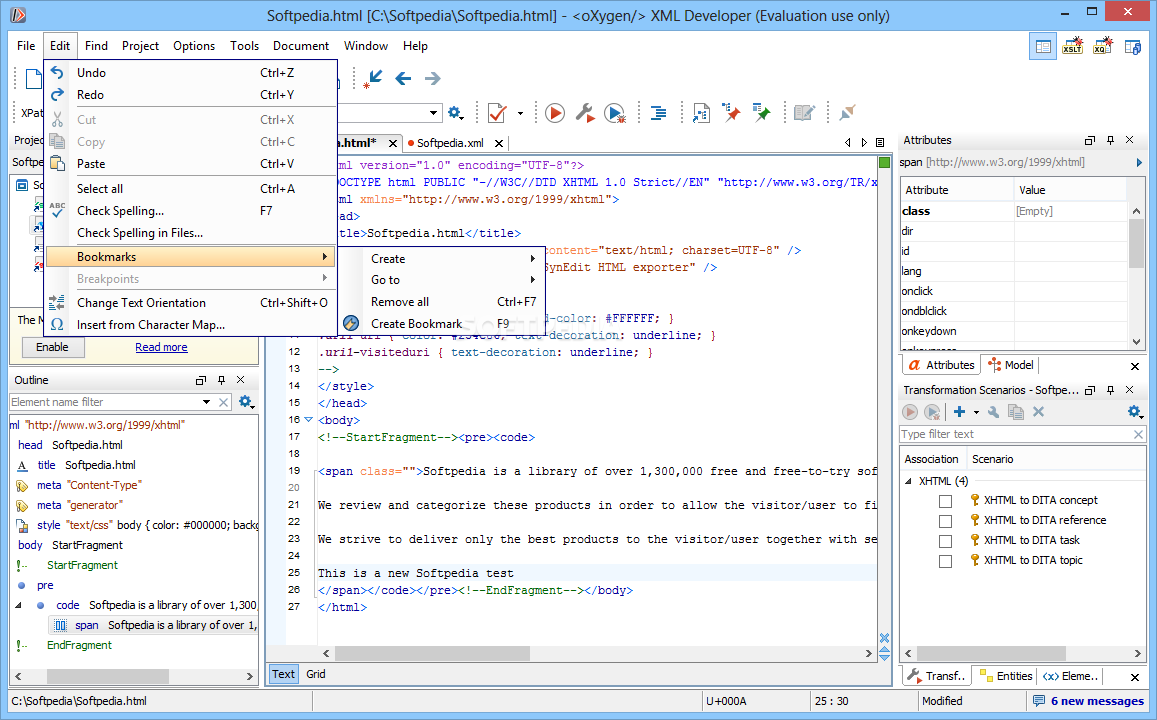Switch to Grid editing mode tab
This screenshot has height=720, width=1157.
coord(316,674)
